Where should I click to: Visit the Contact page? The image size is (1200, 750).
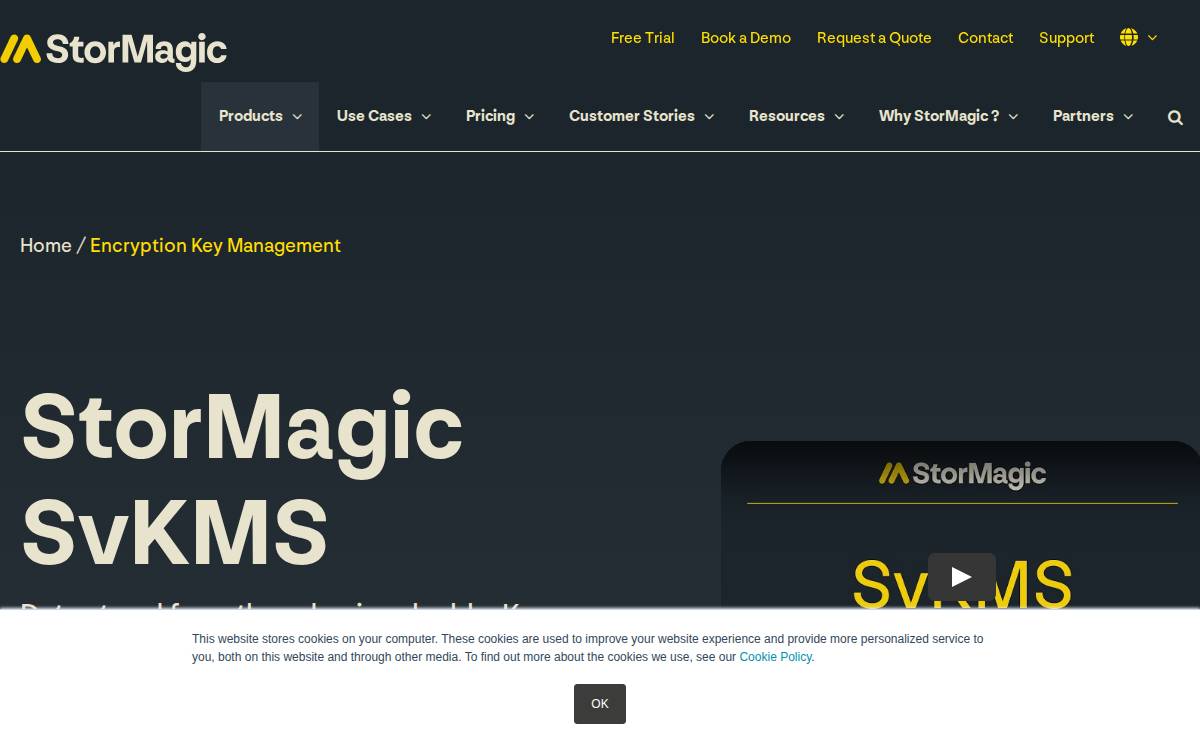coord(985,38)
